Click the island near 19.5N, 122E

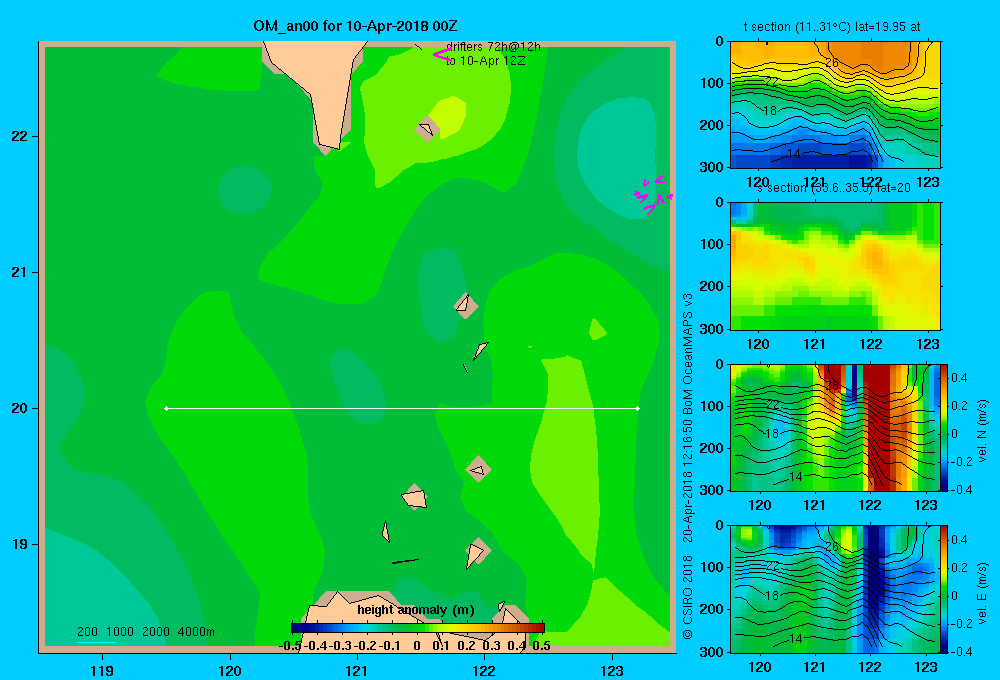[478, 469]
